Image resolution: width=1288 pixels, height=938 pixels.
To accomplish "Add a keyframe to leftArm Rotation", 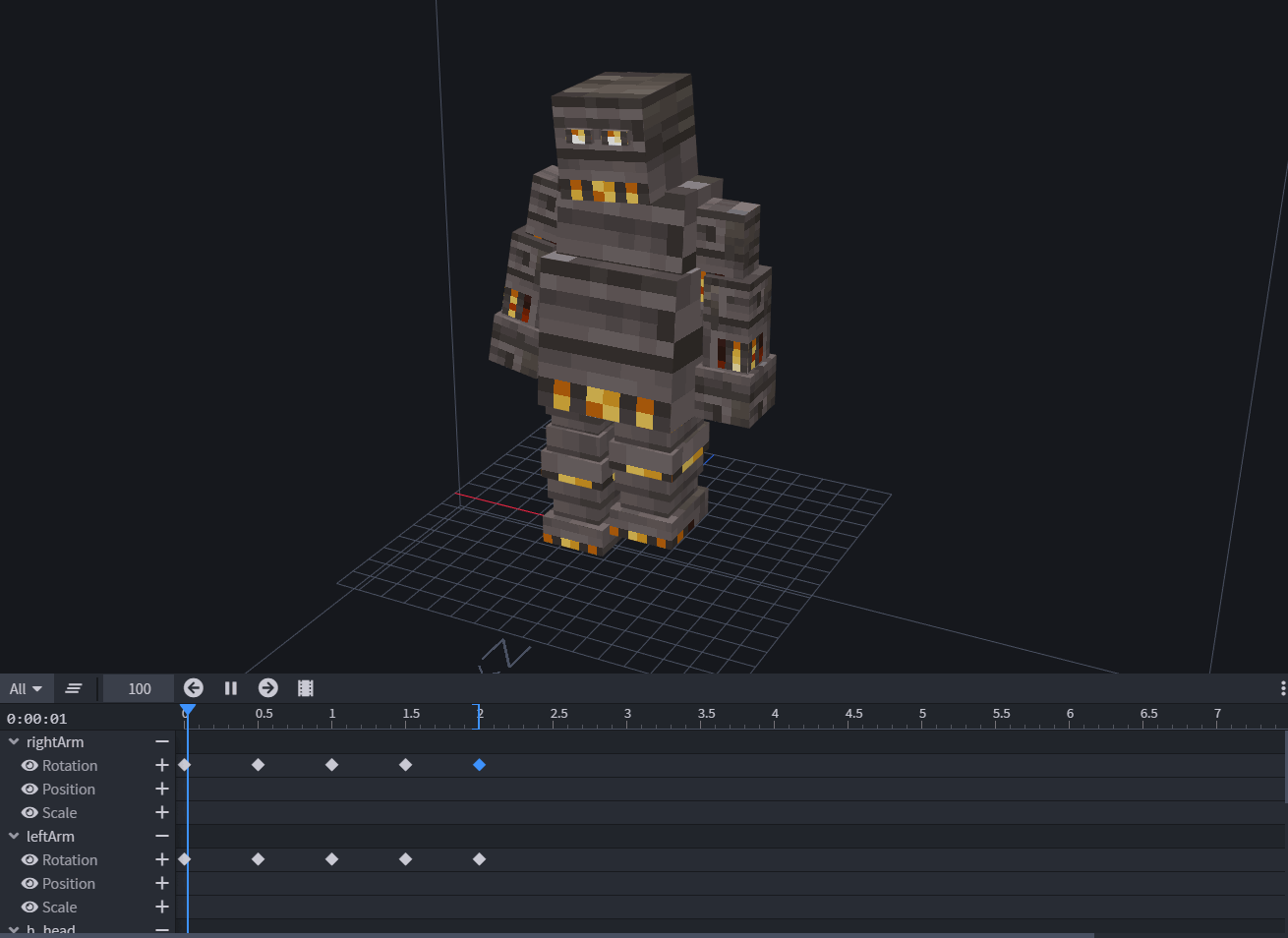I will (x=162, y=859).
